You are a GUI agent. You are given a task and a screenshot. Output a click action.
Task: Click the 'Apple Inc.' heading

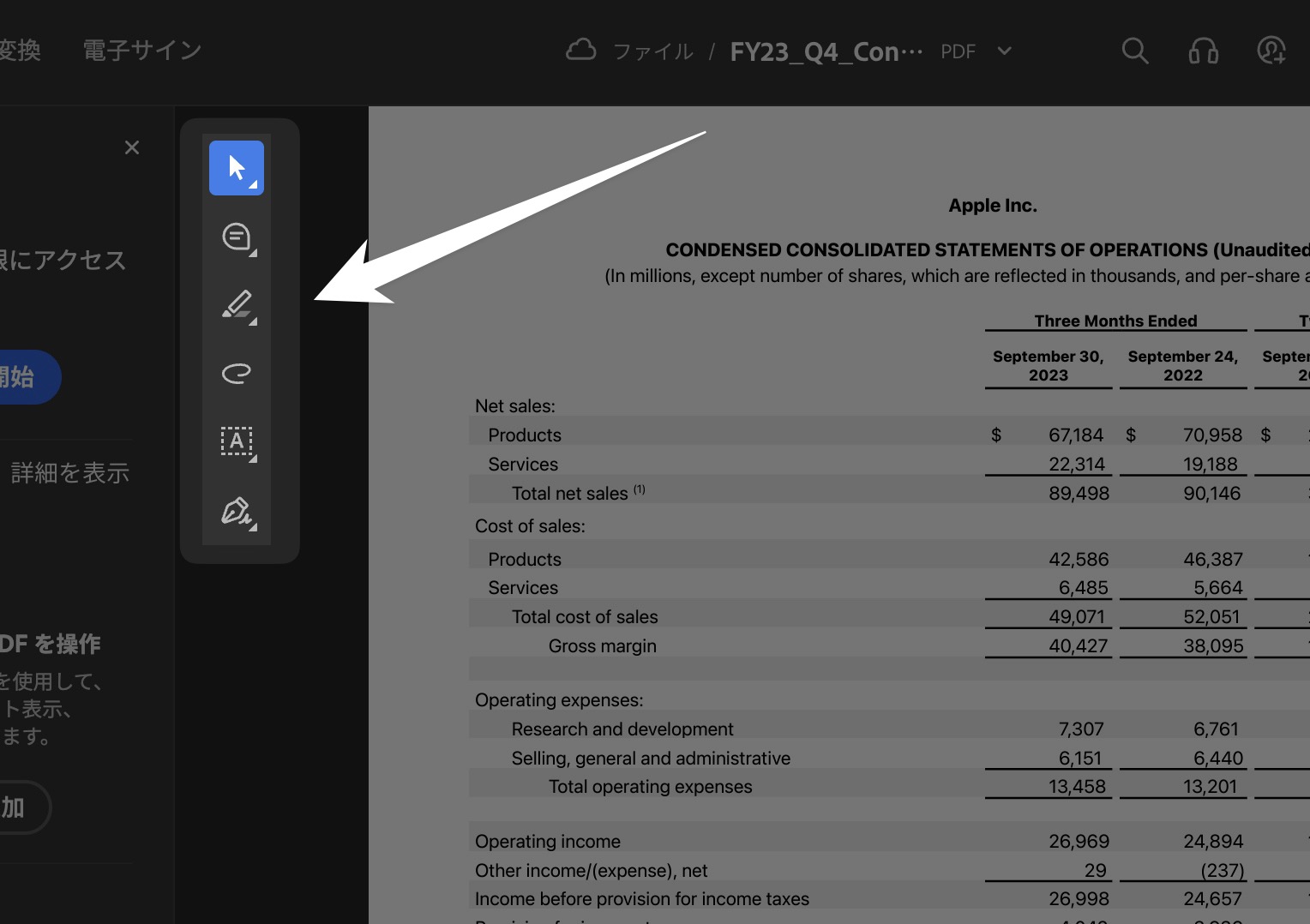(993, 206)
